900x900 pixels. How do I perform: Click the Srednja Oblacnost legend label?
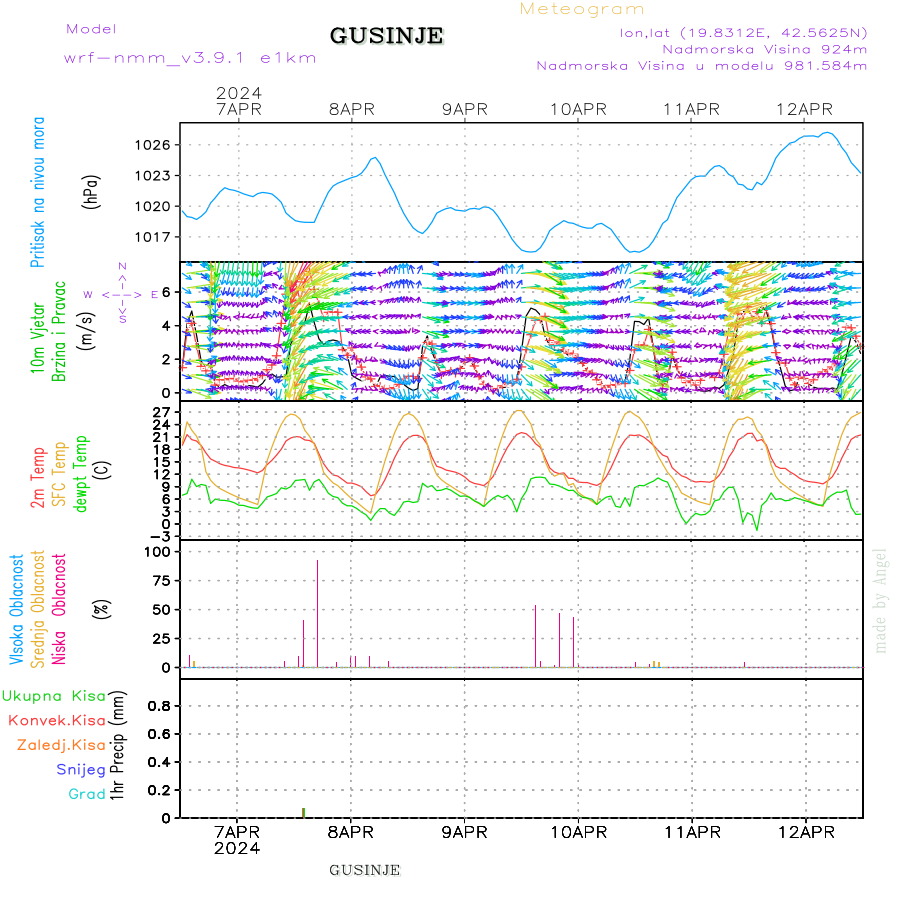click(x=37, y=609)
